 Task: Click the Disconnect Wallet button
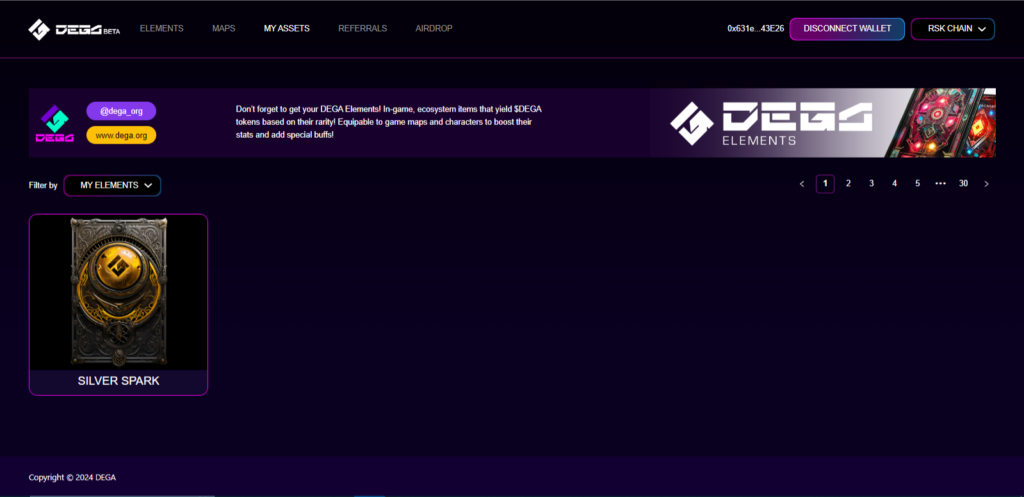[x=847, y=29]
